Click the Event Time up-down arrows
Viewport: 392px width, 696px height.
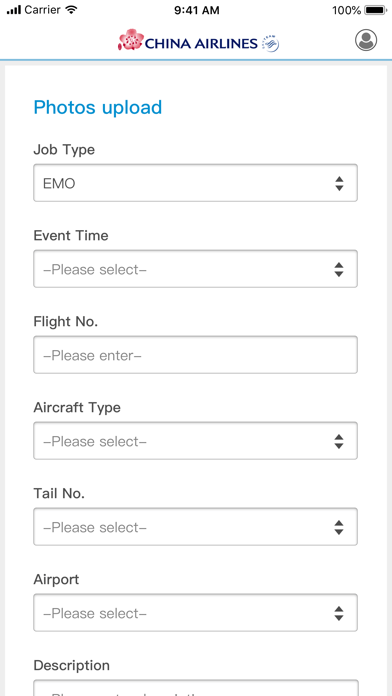339,269
